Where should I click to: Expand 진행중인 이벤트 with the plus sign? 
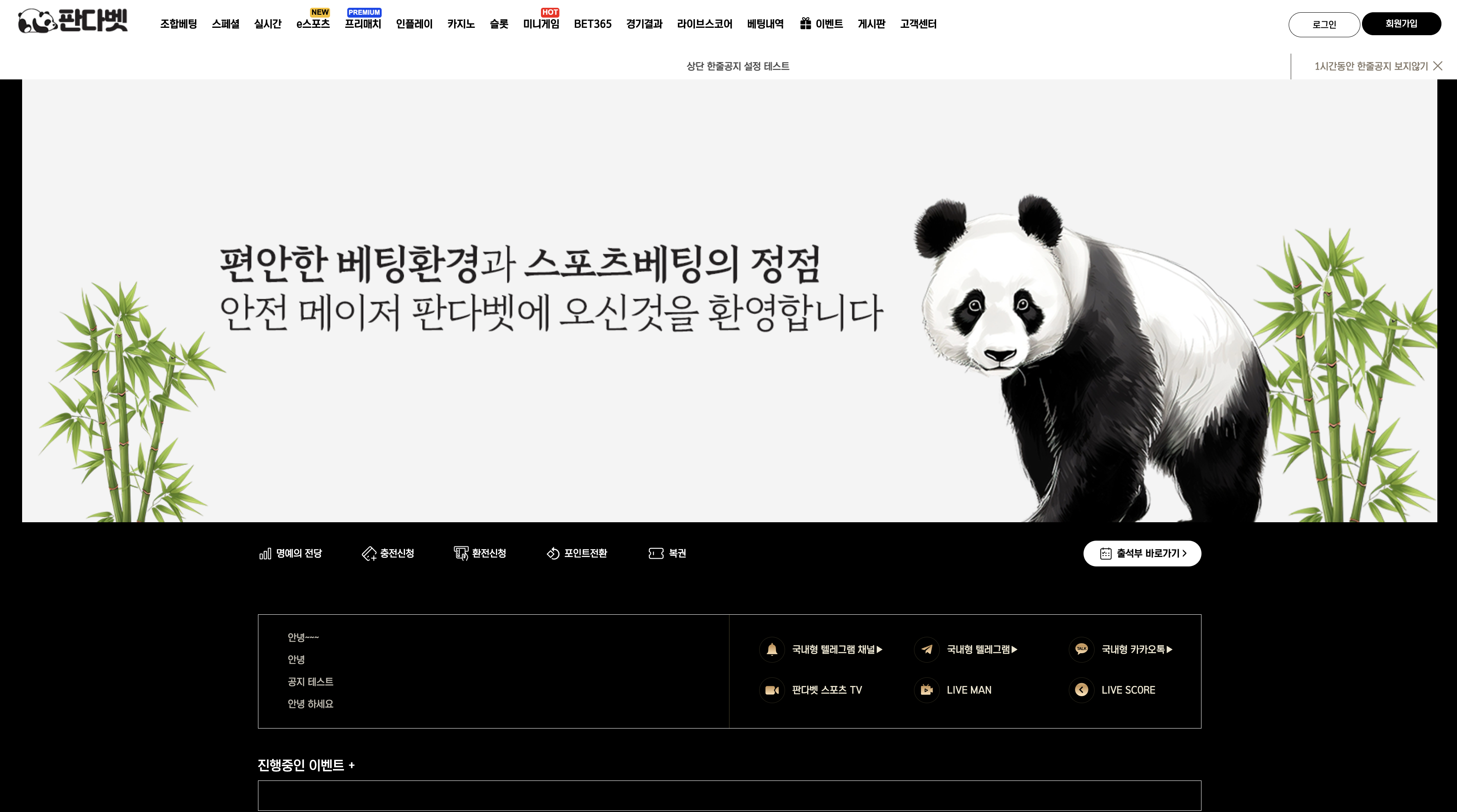point(351,765)
